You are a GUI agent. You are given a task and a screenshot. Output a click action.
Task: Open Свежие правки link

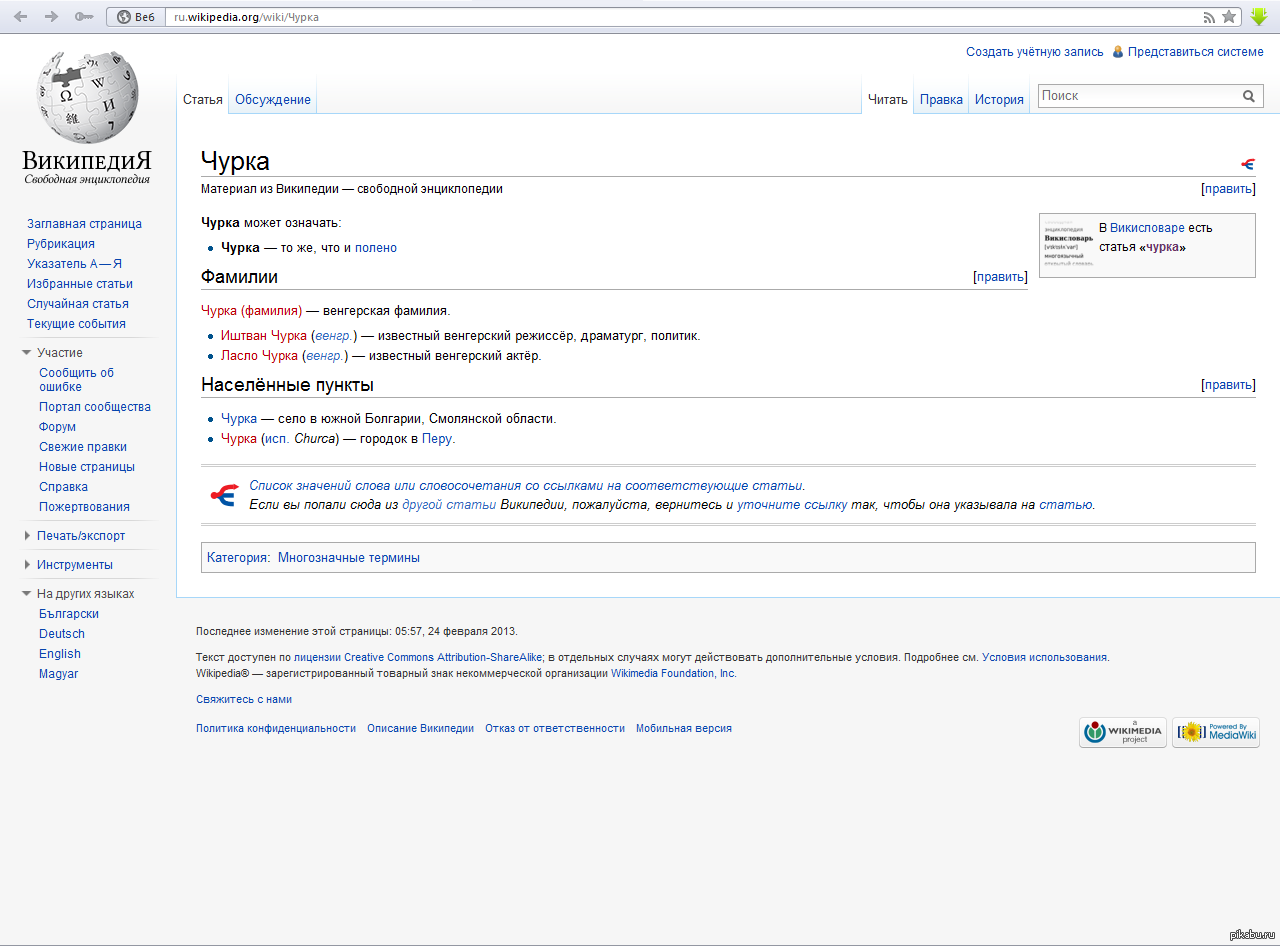point(83,447)
